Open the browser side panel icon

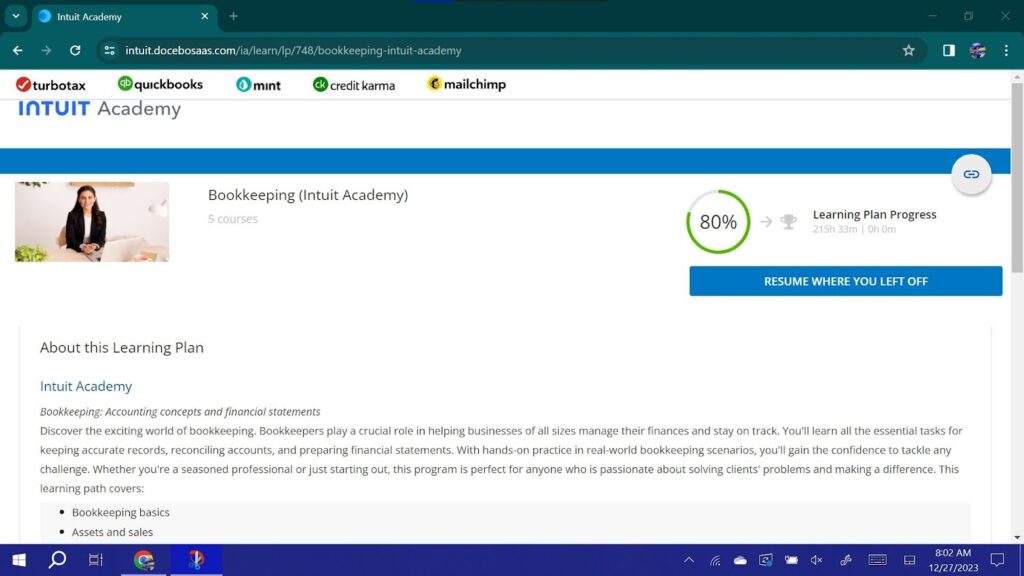(x=948, y=50)
